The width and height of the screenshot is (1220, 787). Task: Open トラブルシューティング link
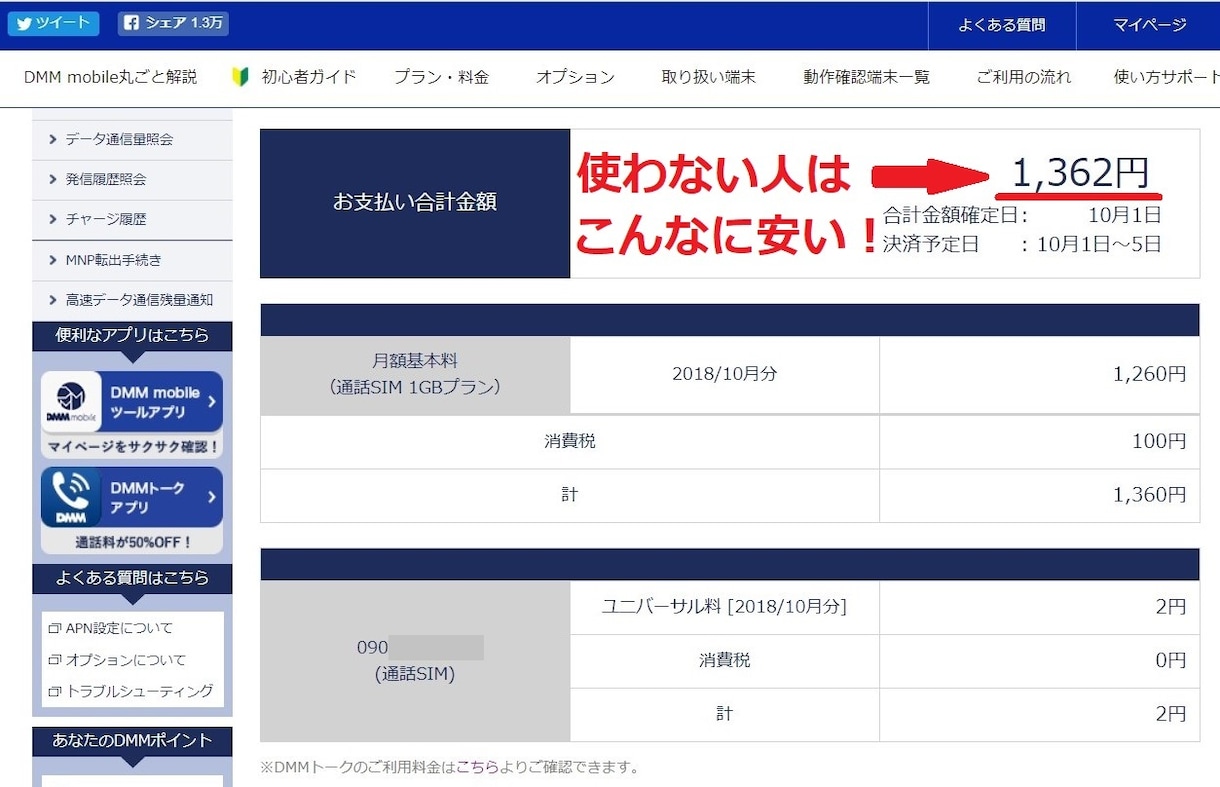point(139,691)
